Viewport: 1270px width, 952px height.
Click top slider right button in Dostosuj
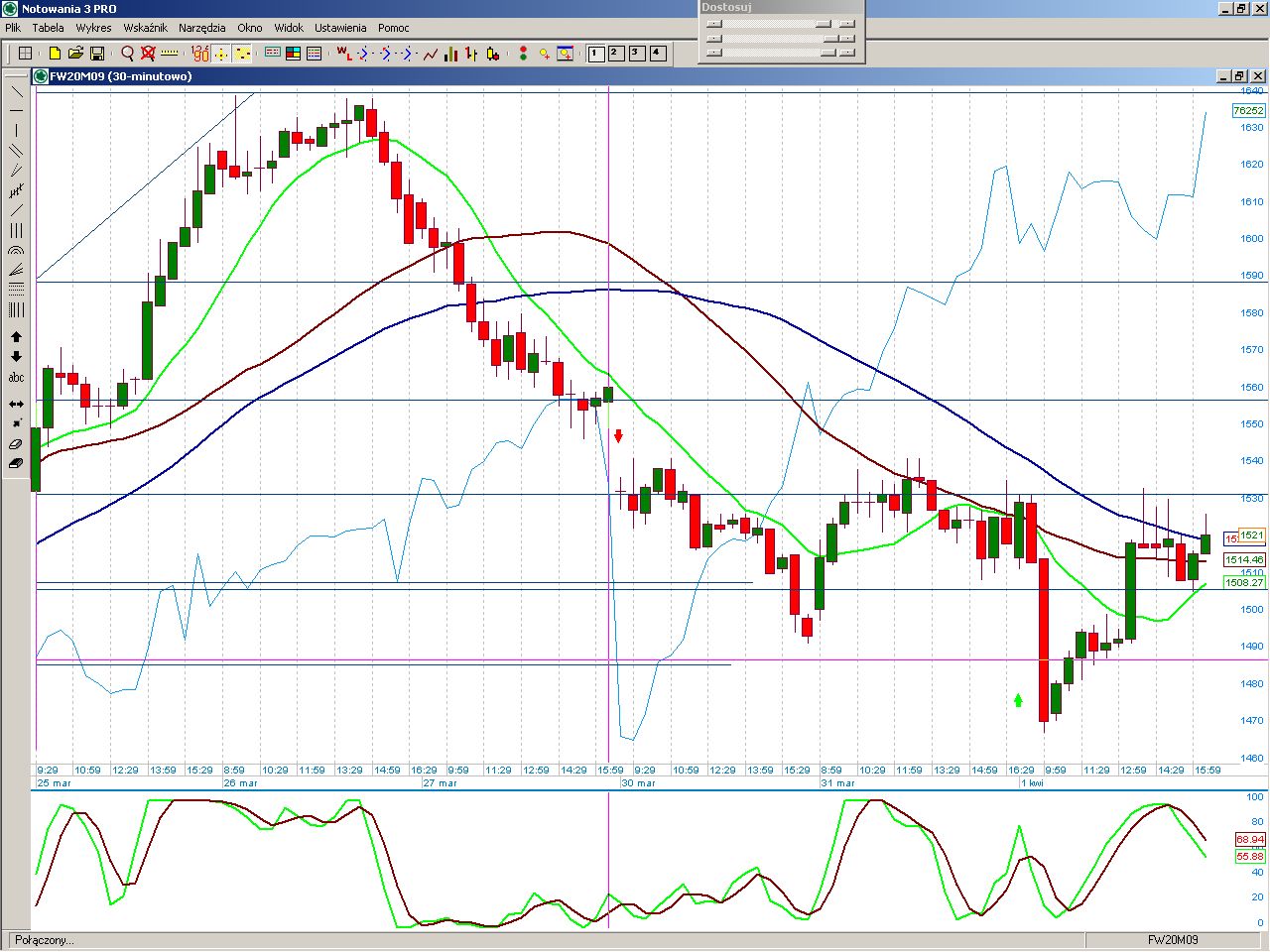click(846, 24)
